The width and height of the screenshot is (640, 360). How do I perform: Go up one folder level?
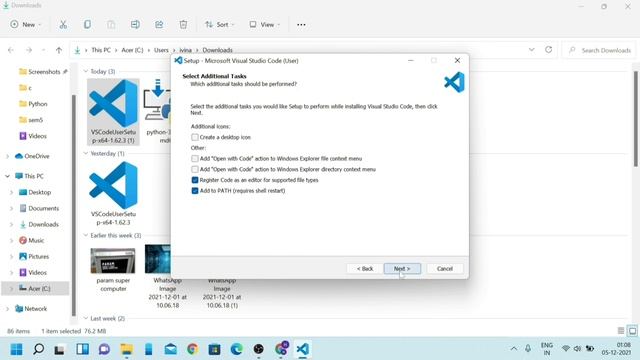59,50
